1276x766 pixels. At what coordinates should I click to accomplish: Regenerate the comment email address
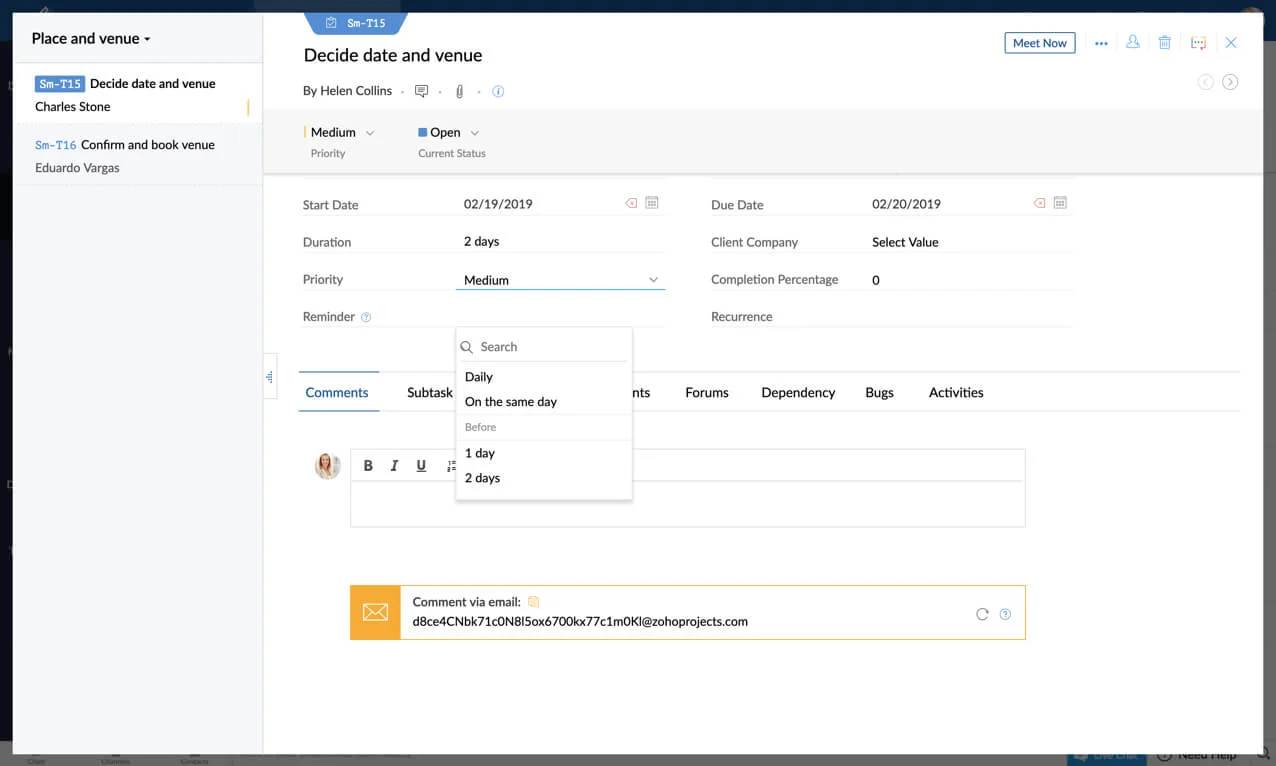982,614
